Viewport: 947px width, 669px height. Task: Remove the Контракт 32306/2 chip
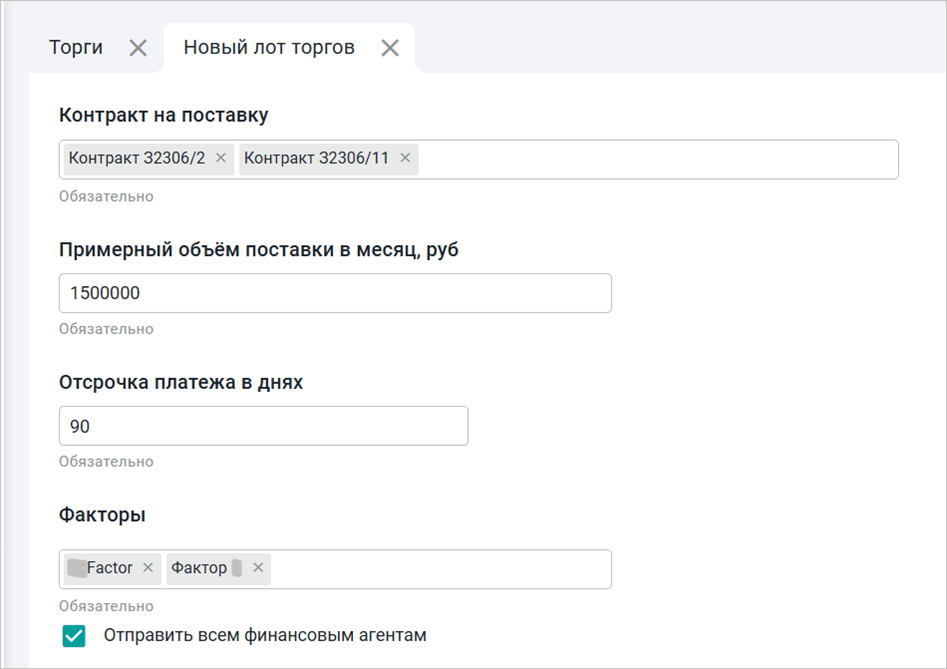click(x=221, y=158)
